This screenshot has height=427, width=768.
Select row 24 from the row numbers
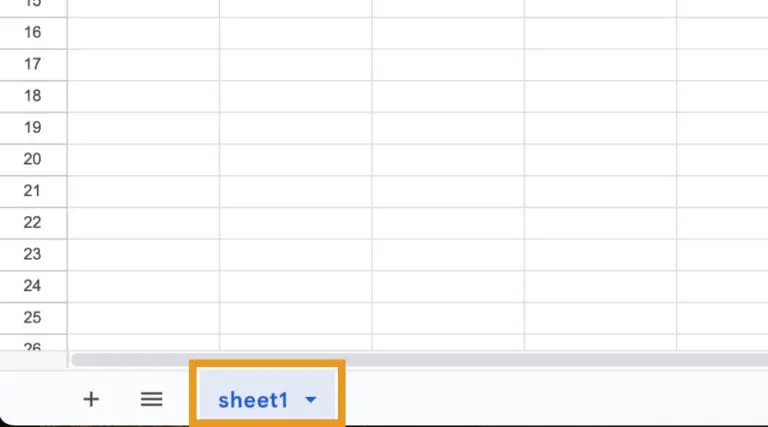coord(33,286)
